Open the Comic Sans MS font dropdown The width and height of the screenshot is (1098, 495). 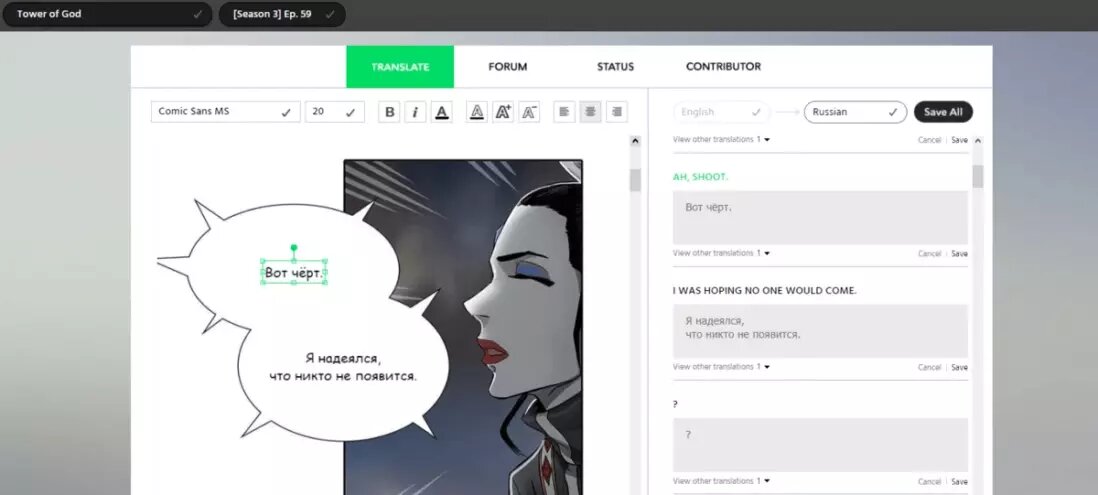tap(225, 112)
